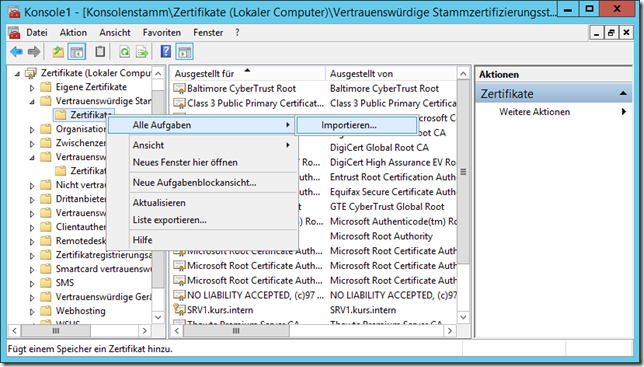Select the Clientauthentifizierung tree node

80,227
